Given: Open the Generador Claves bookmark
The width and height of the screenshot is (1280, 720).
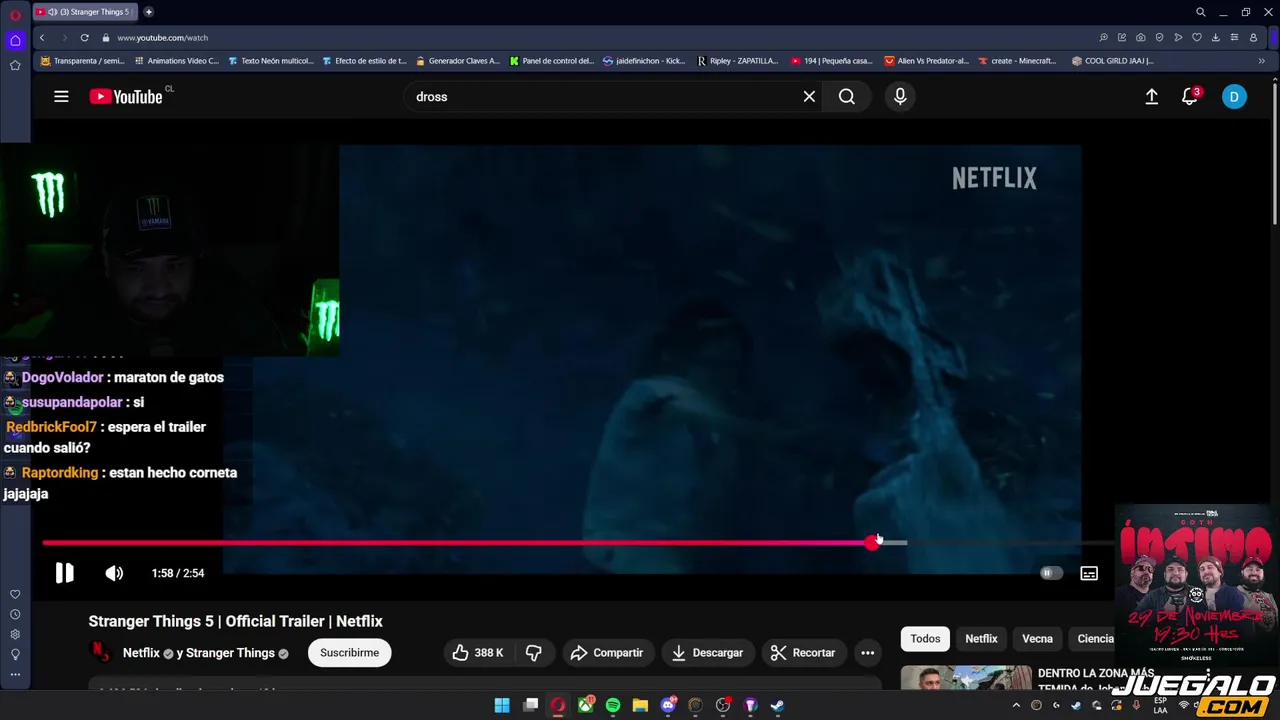Looking at the screenshot, I should coord(457,61).
